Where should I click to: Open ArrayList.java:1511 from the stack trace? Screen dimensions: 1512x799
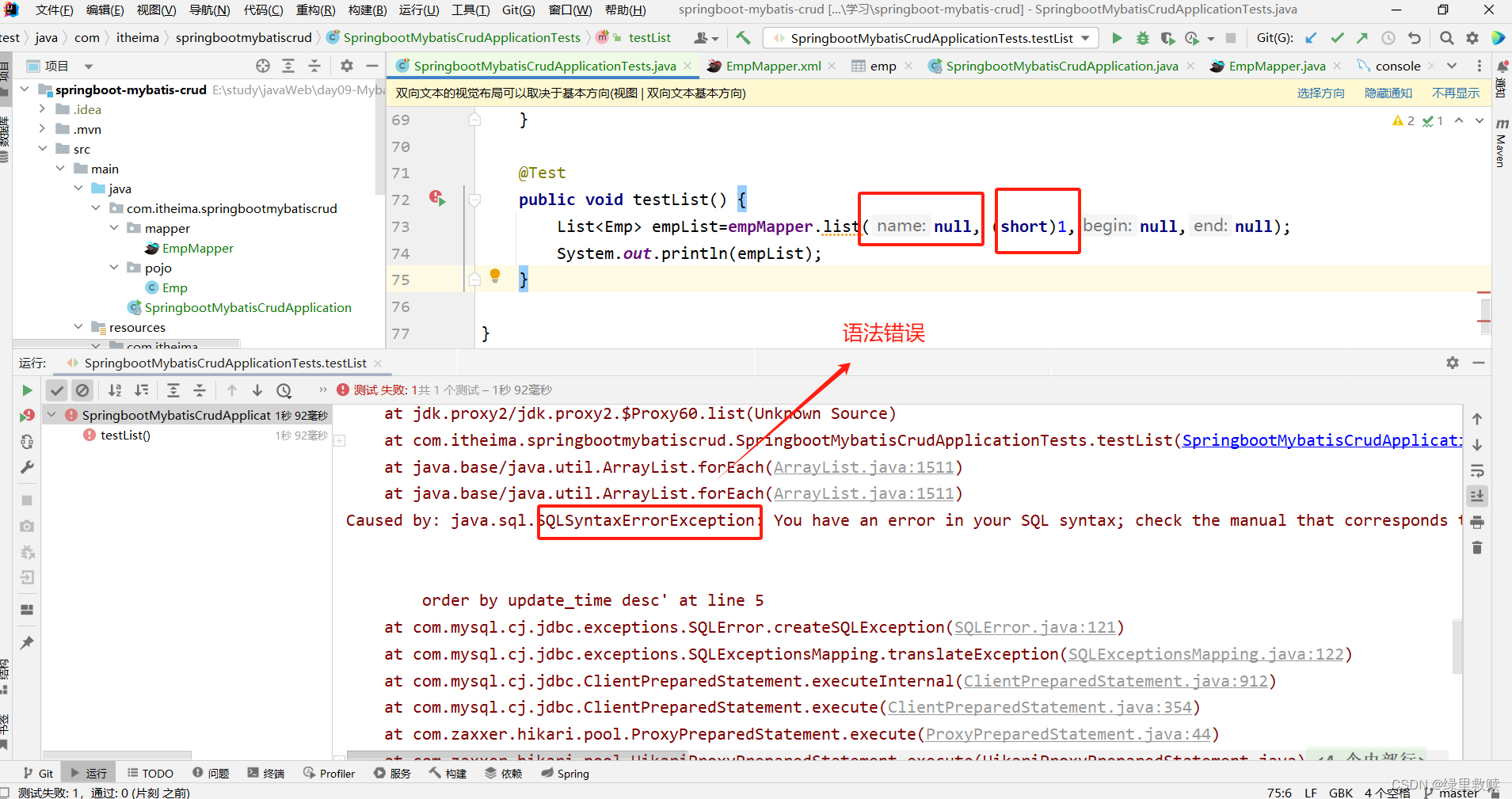click(x=863, y=467)
